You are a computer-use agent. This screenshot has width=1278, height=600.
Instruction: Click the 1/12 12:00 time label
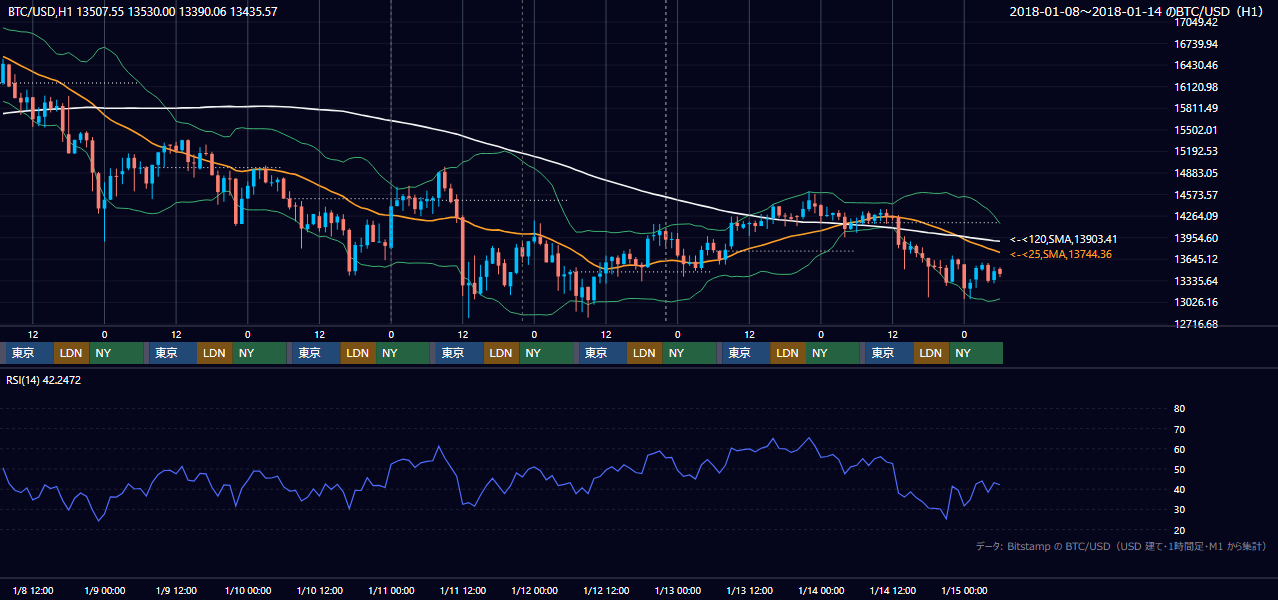coord(606,589)
